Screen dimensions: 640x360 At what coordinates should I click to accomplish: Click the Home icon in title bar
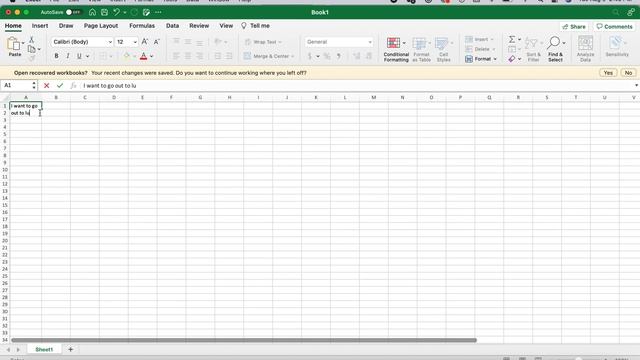click(x=93, y=12)
